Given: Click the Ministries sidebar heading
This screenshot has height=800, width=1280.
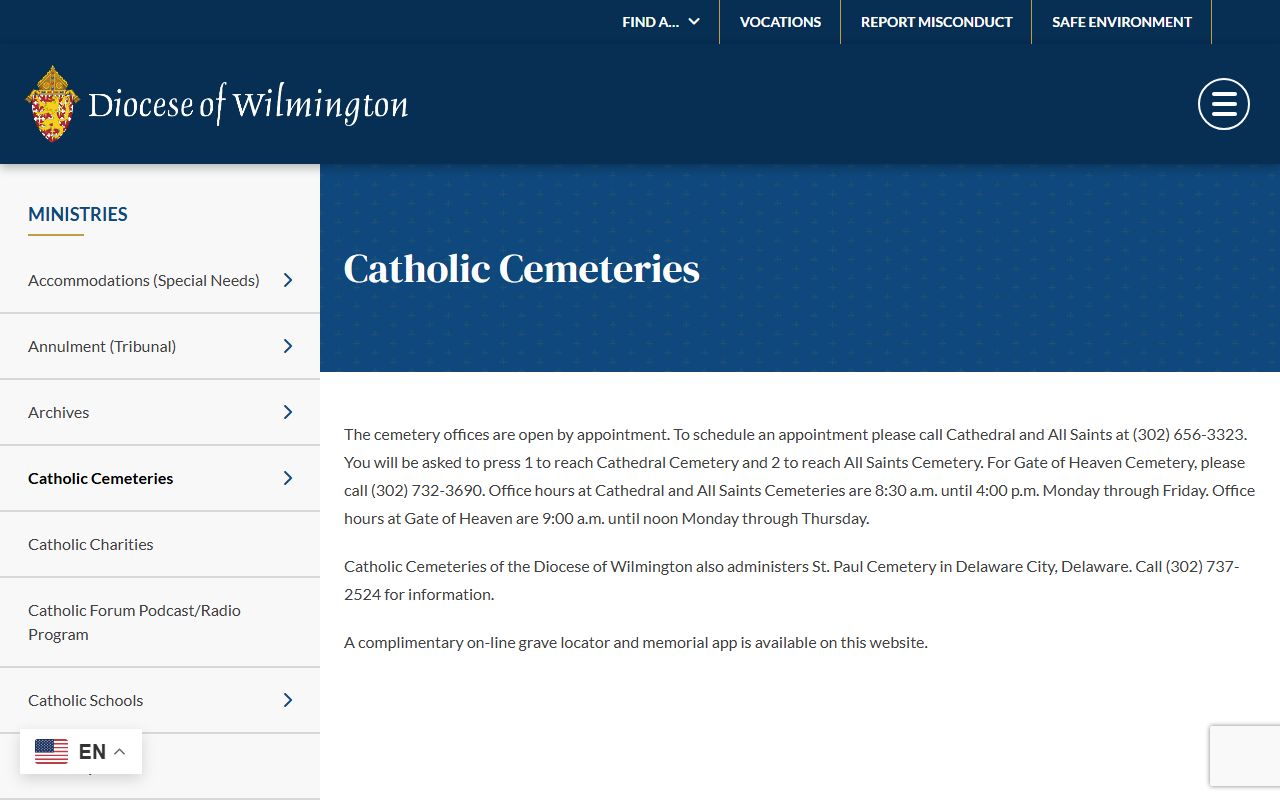Looking at the screenshot, I should (78, 214).
